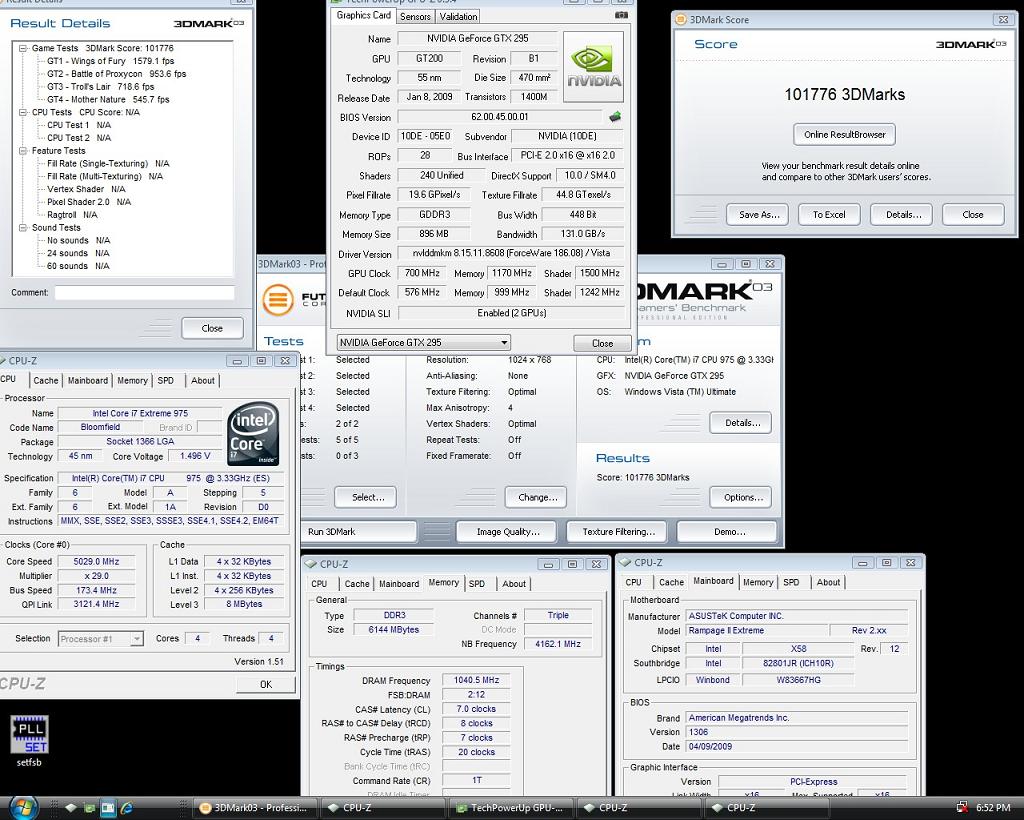The height and width of the screenshot is (820, 1024).
Task: Click the OK button in CPU-Z
Action: click(x=266, y=684)
